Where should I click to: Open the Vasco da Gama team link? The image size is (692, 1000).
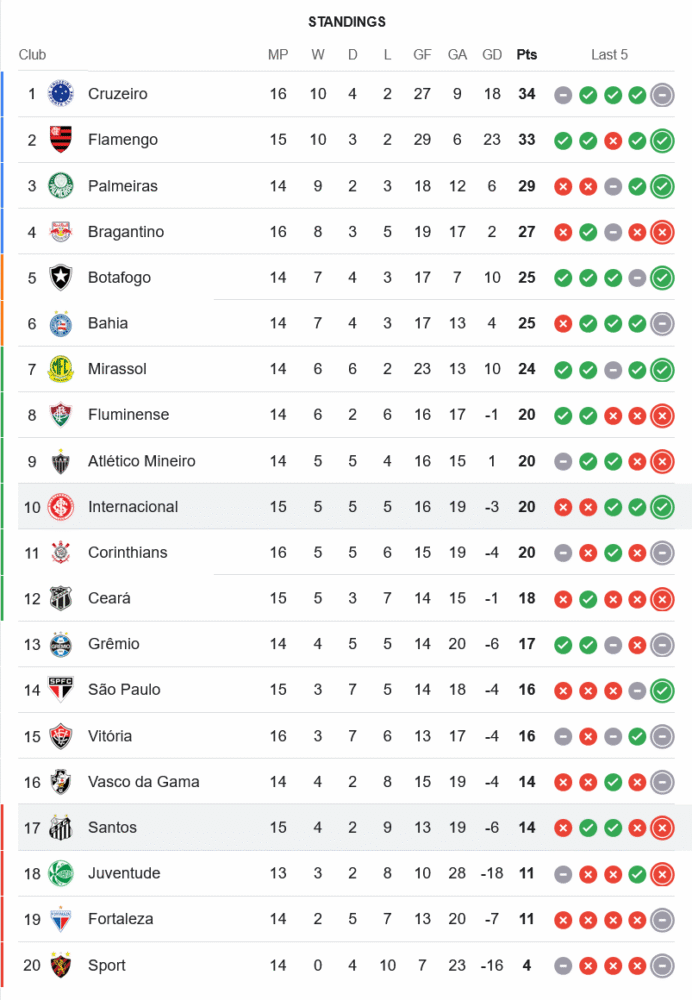[143, 782]
